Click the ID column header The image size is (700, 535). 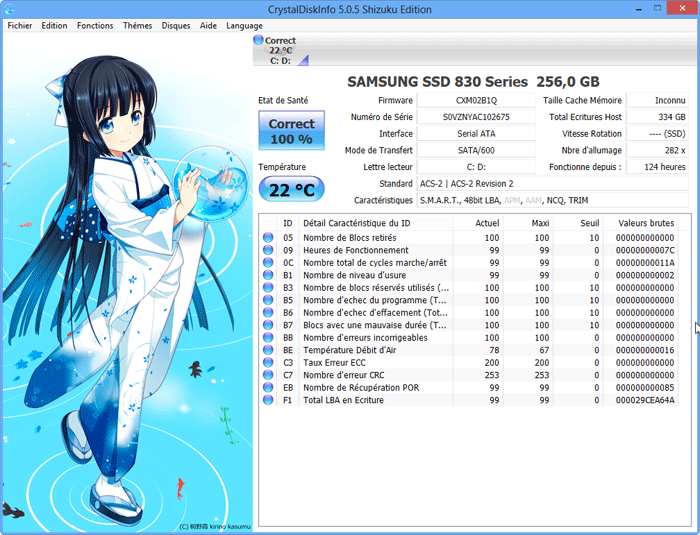point(288,223)
